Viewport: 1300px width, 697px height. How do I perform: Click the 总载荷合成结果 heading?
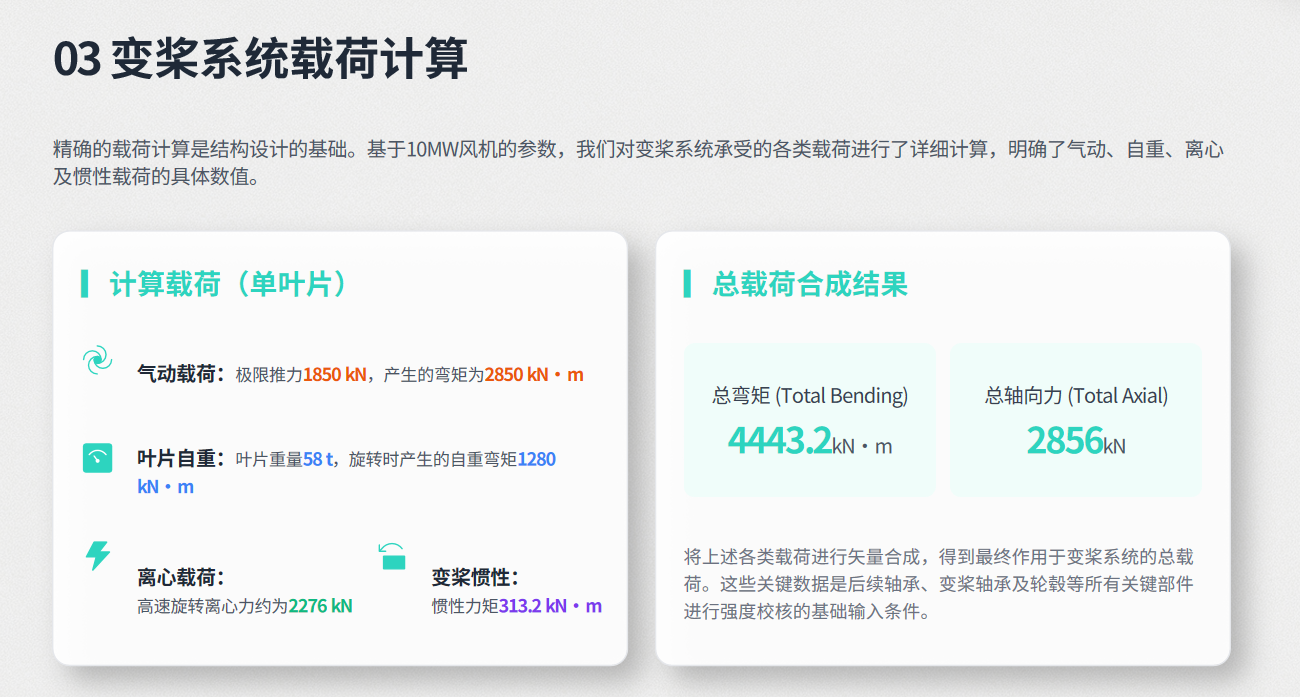click(810, 284)
